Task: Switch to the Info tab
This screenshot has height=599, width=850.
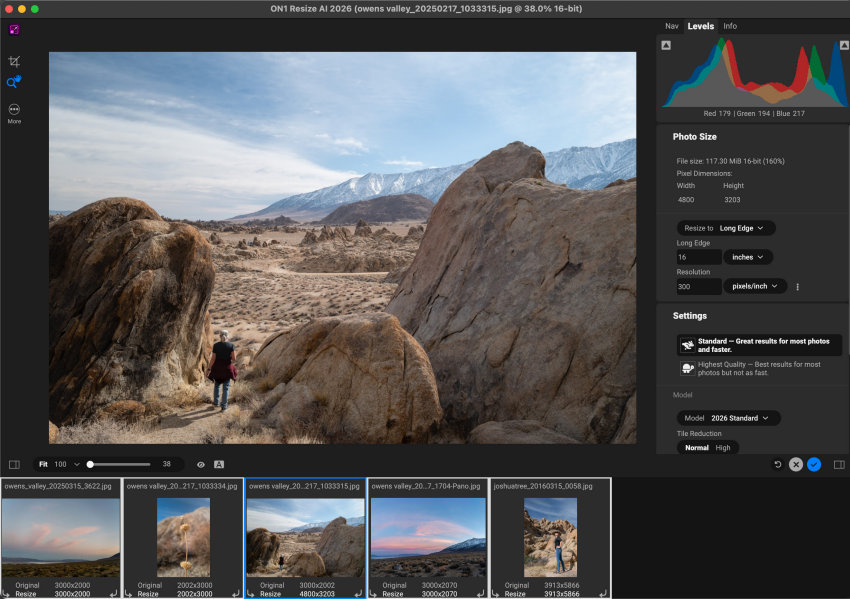Action: 730,26
